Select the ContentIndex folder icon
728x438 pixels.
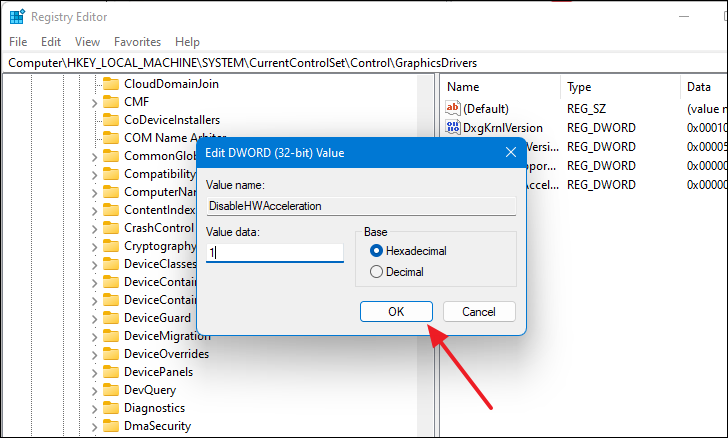tap(110, 210)
